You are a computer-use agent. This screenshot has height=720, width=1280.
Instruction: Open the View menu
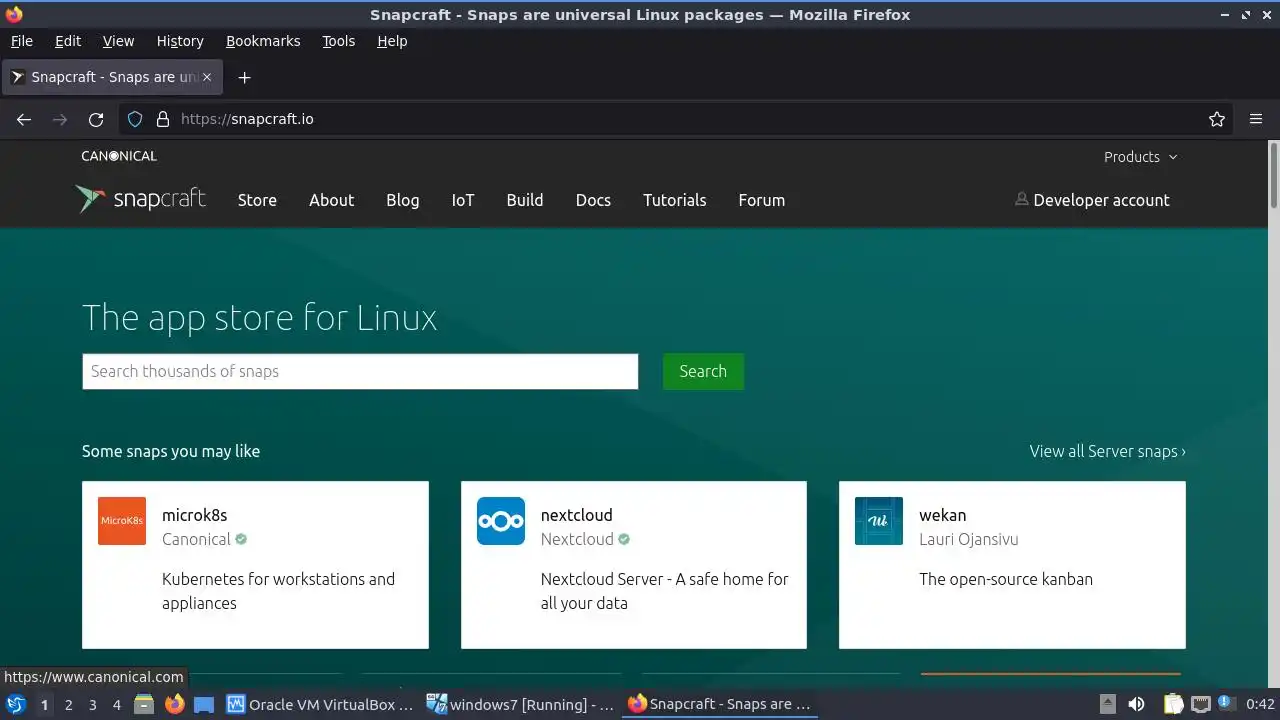tap(118, 41)
